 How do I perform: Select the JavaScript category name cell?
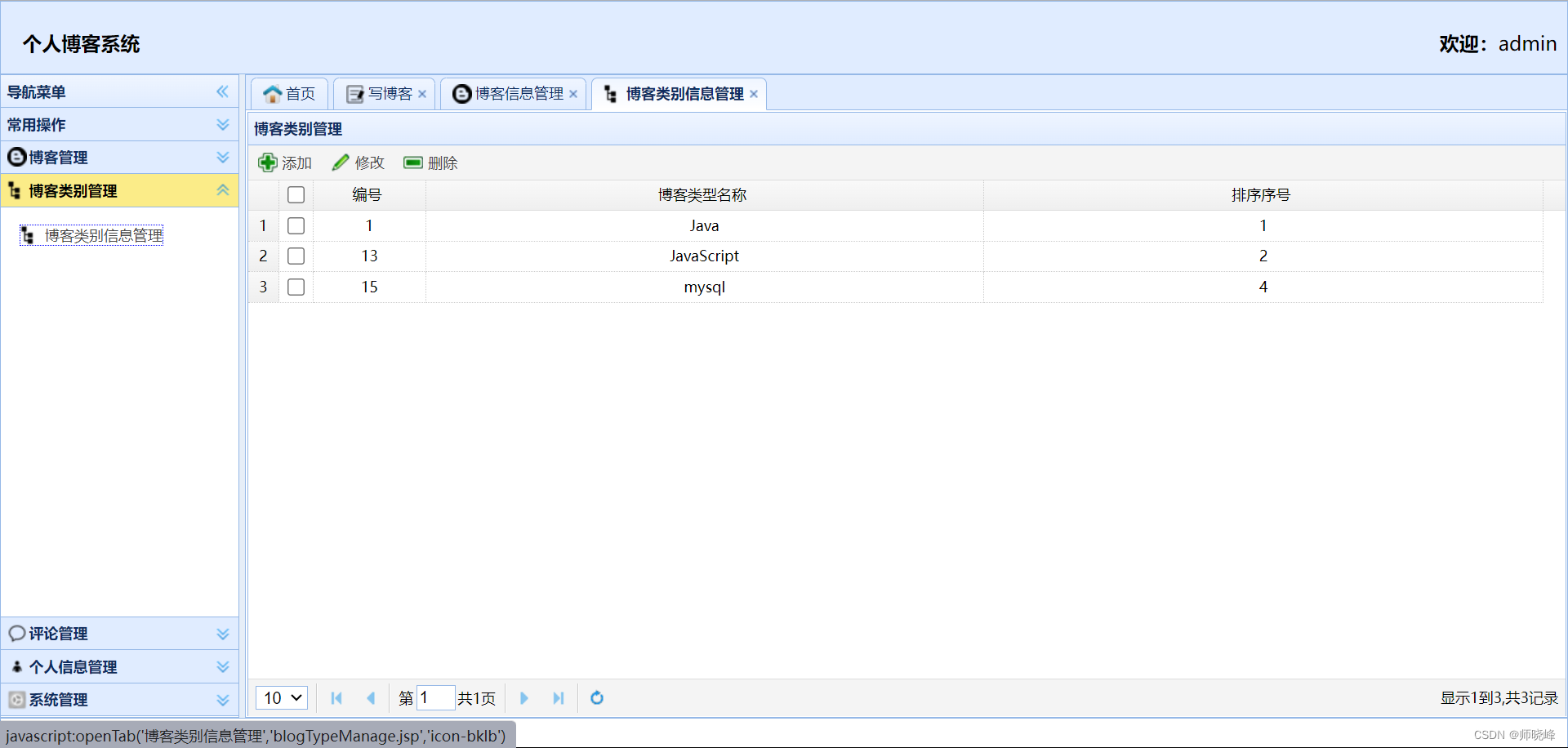[704, 256]
